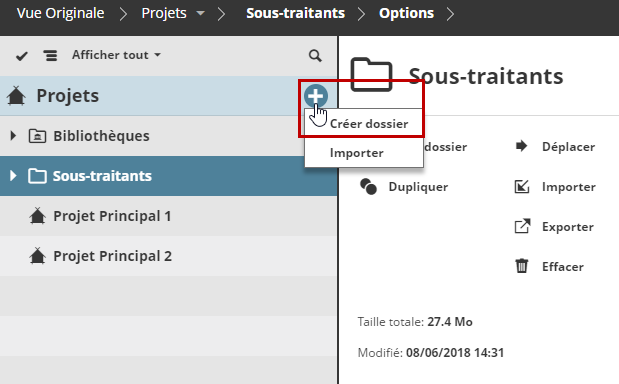Click Sous-traitants in the breadcrumb
619x384 pixels.
click(295, 13)
